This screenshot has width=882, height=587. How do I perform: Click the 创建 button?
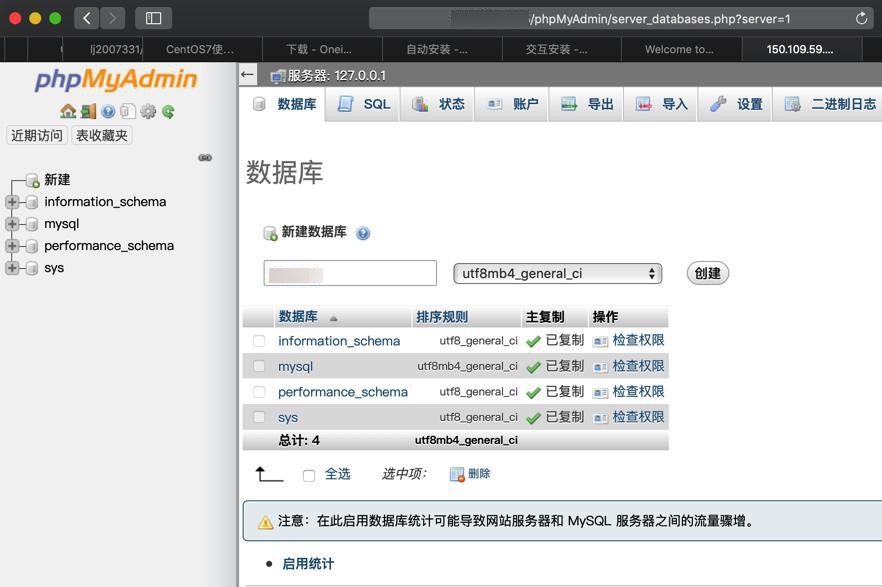(708, 273)
